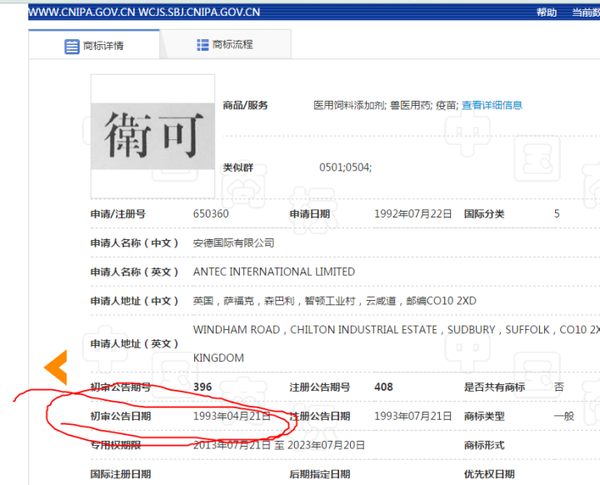Select the text ANTEC INTERNATIONAL LIMITED
This screenshot has width=600, height=485.
274,272
